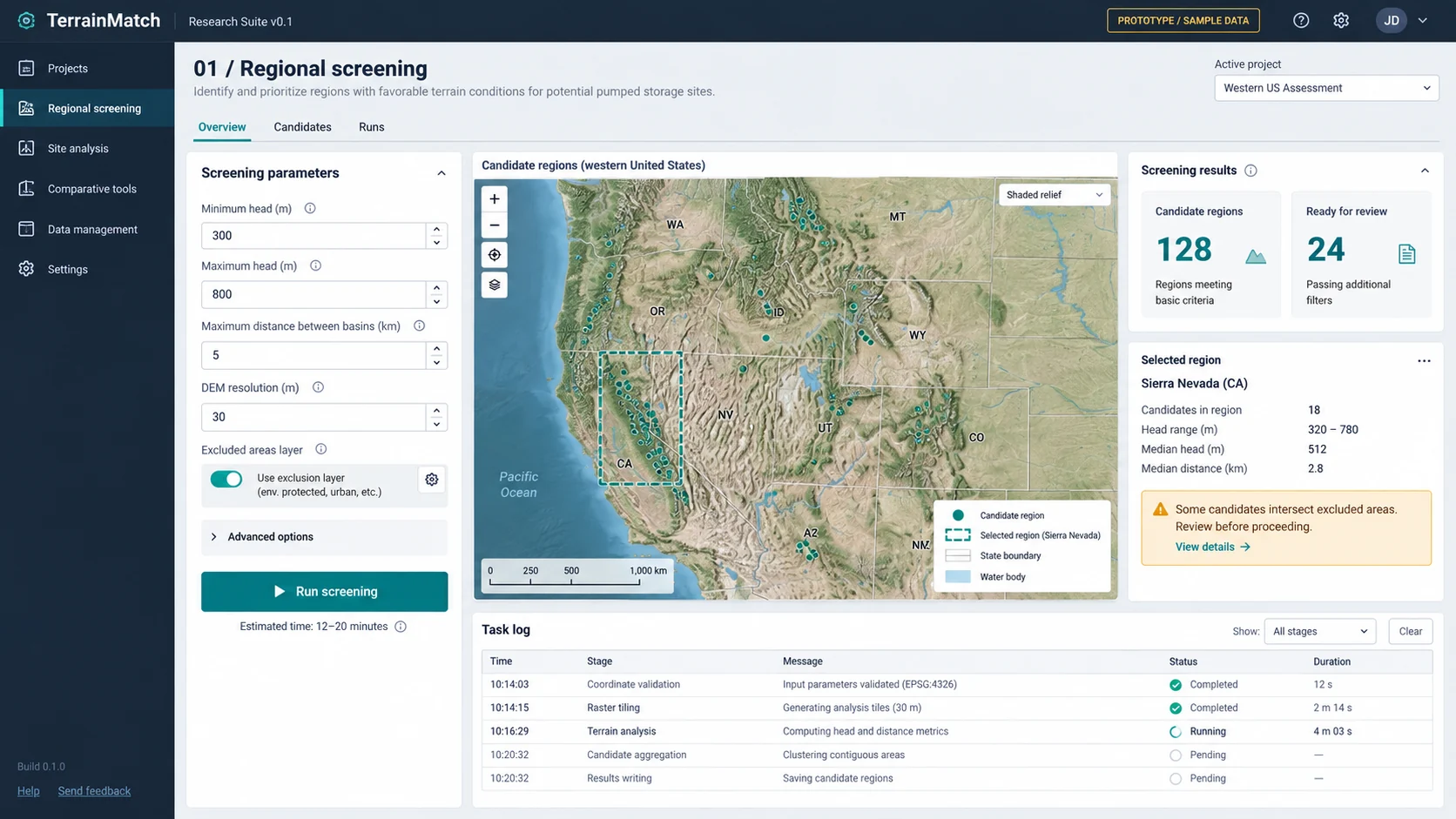The height and width of the screenshot is (819, 1456).
Task: Select Regional screening in the sidebar
Action: 87,108
